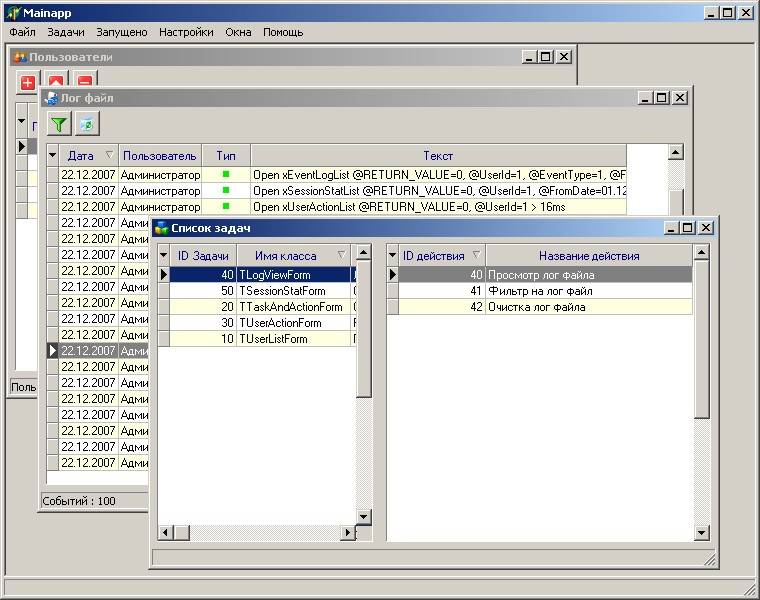760x600 pixels.
Task: Click log text Open xEventLogList
Action: [x=438, y=174]
